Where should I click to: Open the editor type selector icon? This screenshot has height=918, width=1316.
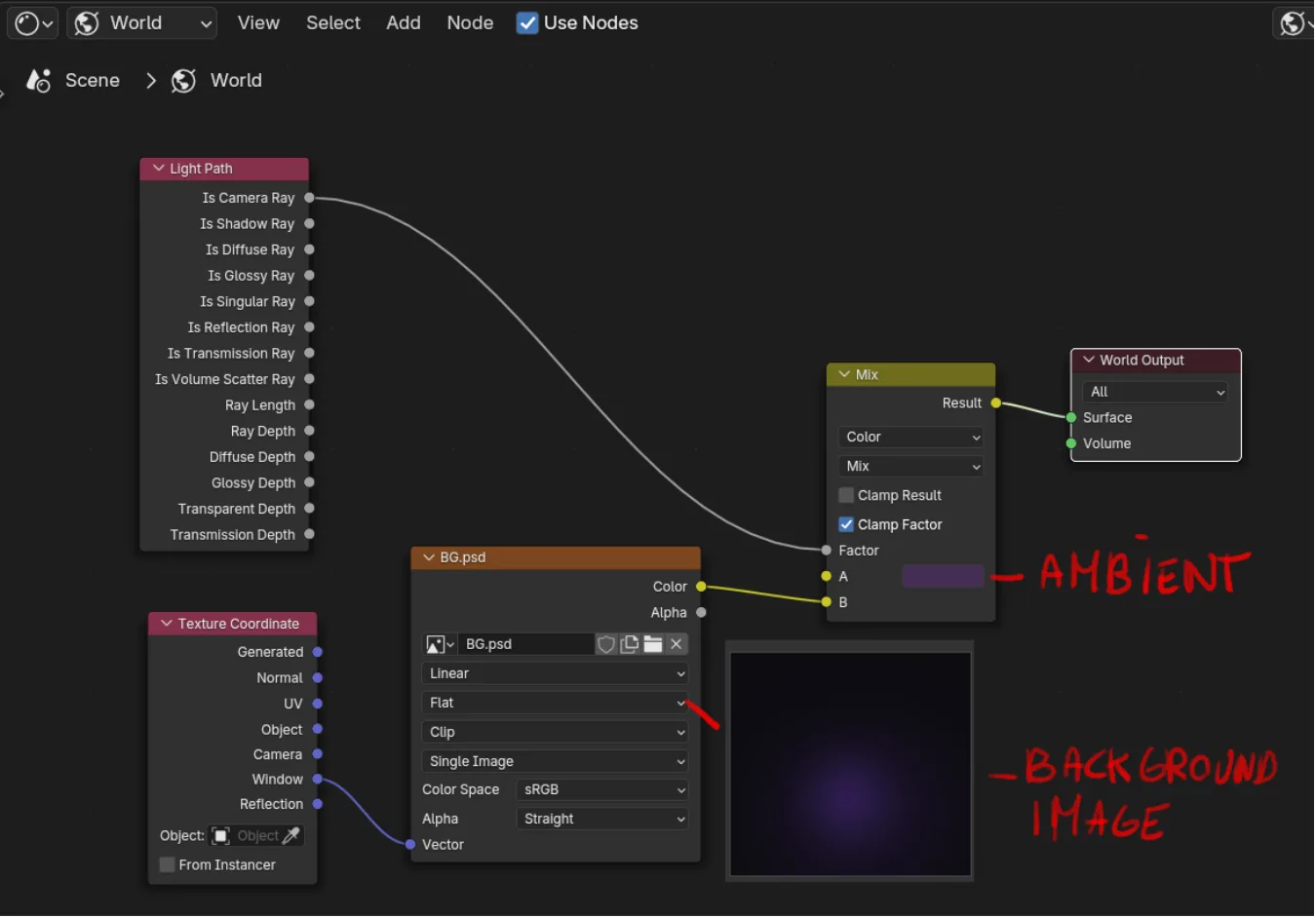(33, 23)
